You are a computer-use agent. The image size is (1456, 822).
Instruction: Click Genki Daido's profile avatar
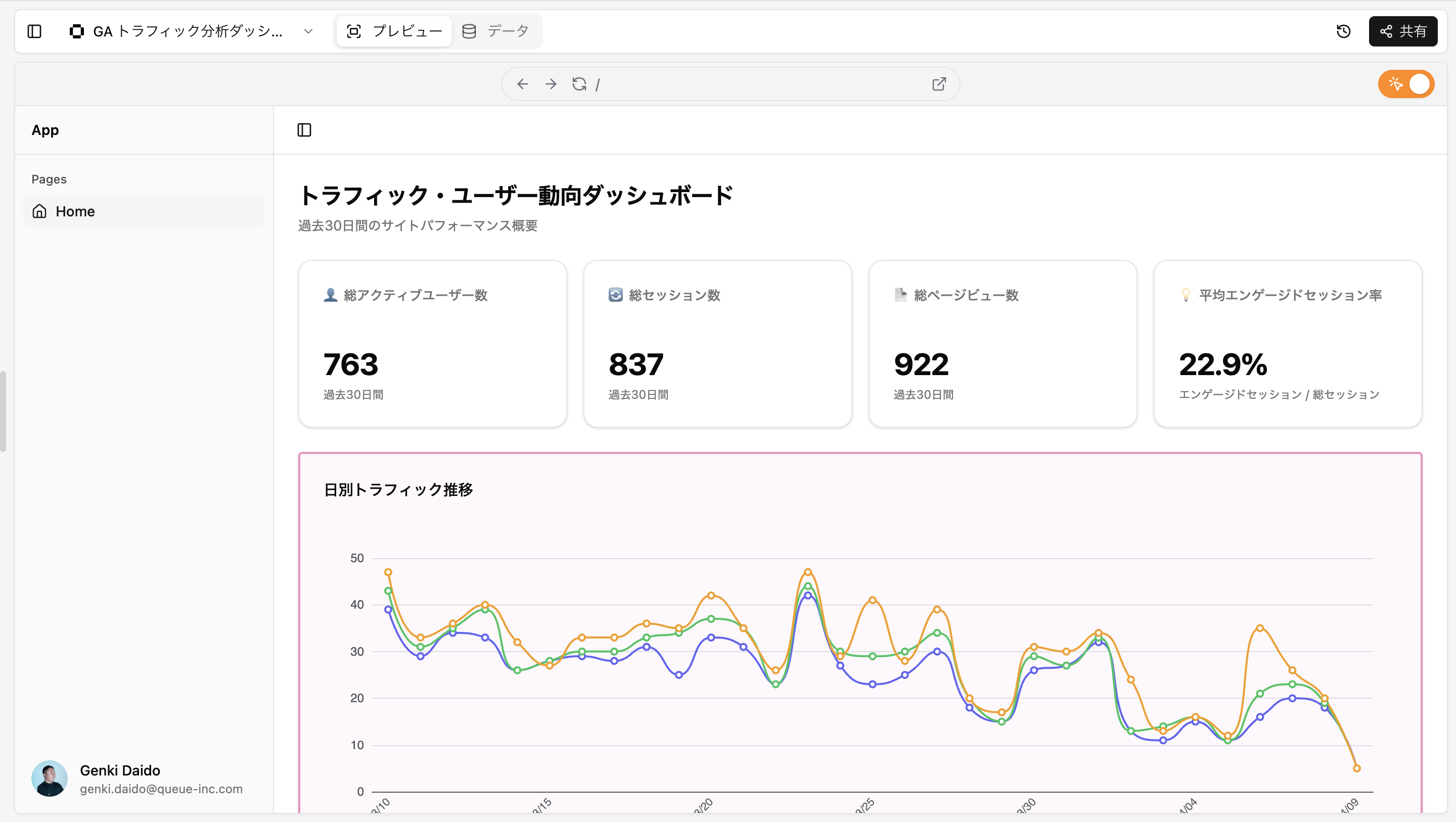point(50,779)
